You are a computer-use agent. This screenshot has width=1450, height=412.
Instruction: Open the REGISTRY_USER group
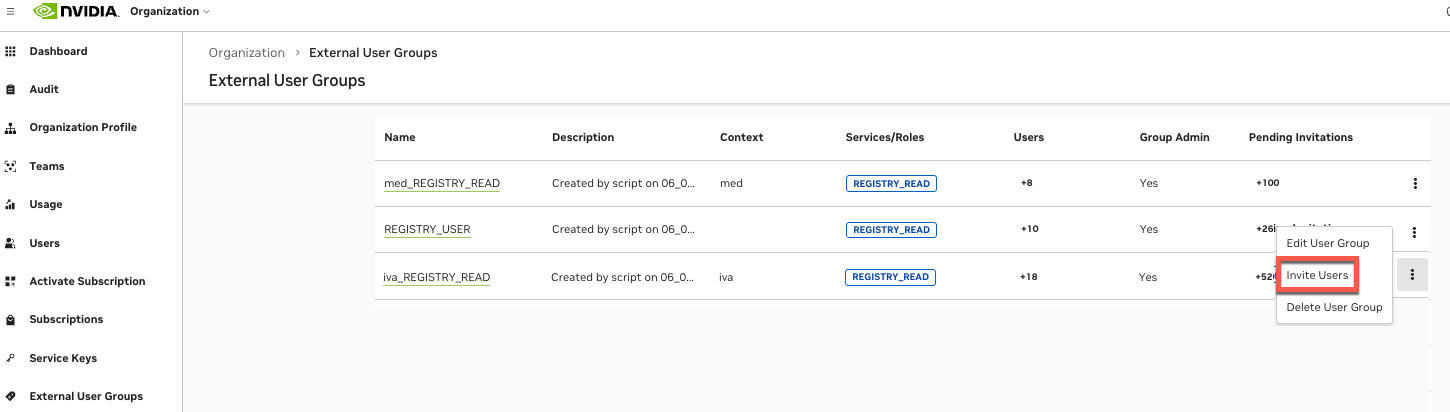pyautogui.click(x=427, y=229)
